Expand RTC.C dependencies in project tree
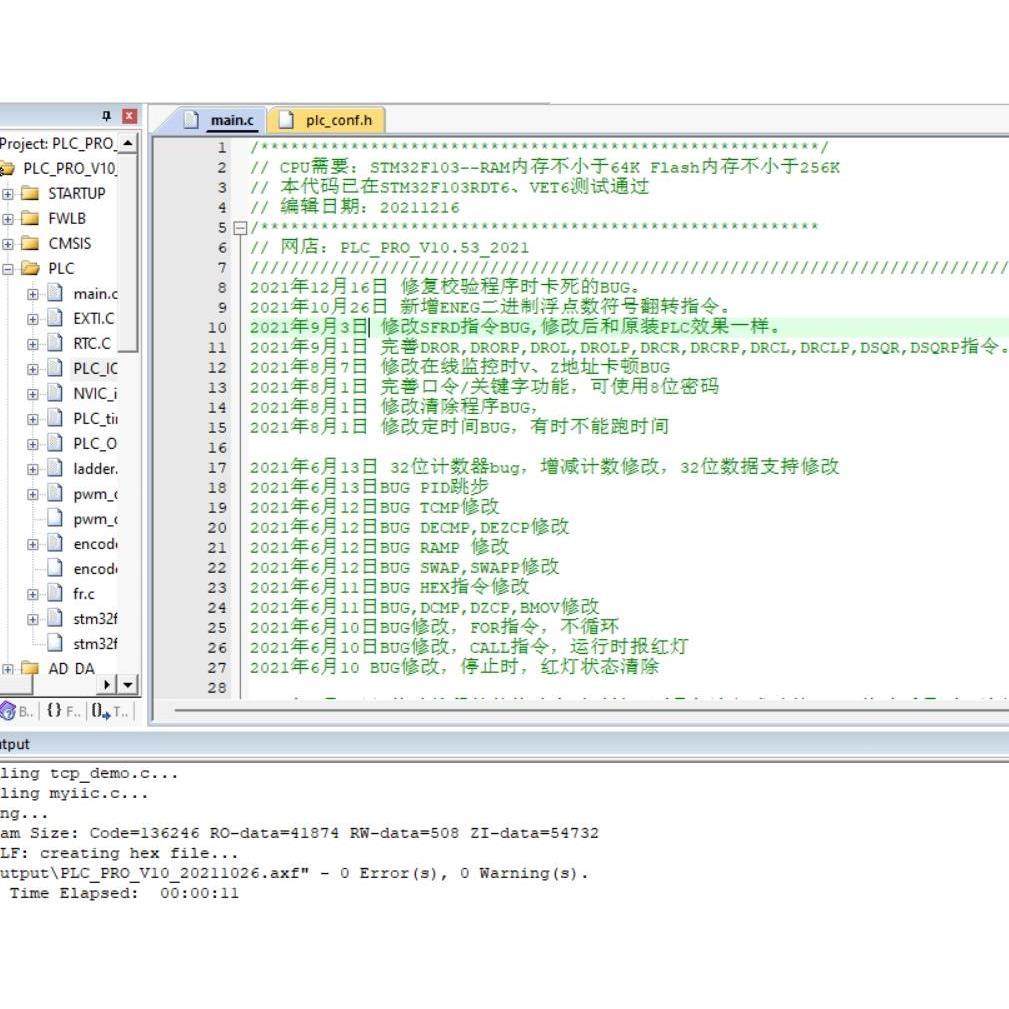 pyautogui.click(x=33, y=344)
